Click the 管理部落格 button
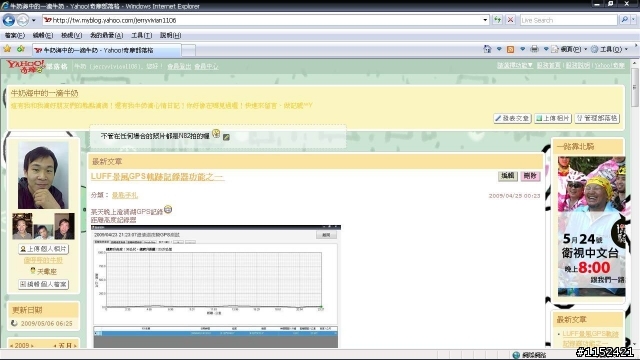Screen dimensions: 640x360 pyautogui.click(x=597, y=118)
